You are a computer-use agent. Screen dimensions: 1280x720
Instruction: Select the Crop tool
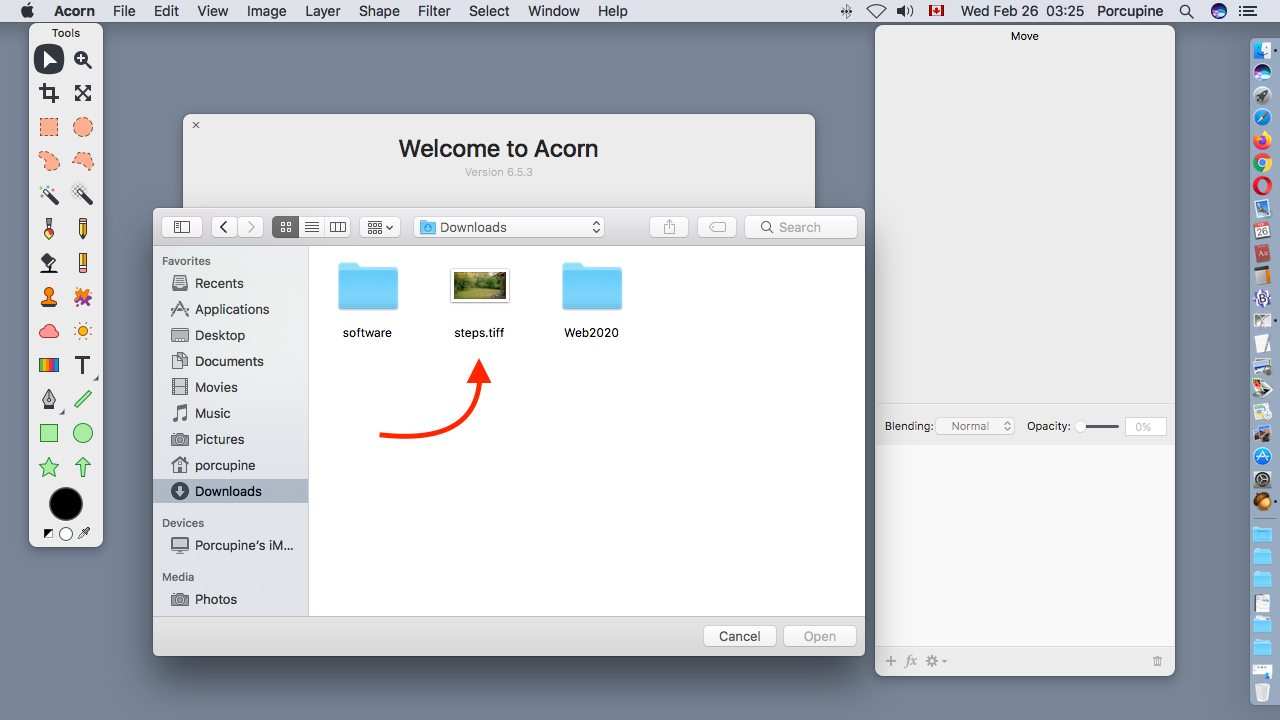(49, 93)
